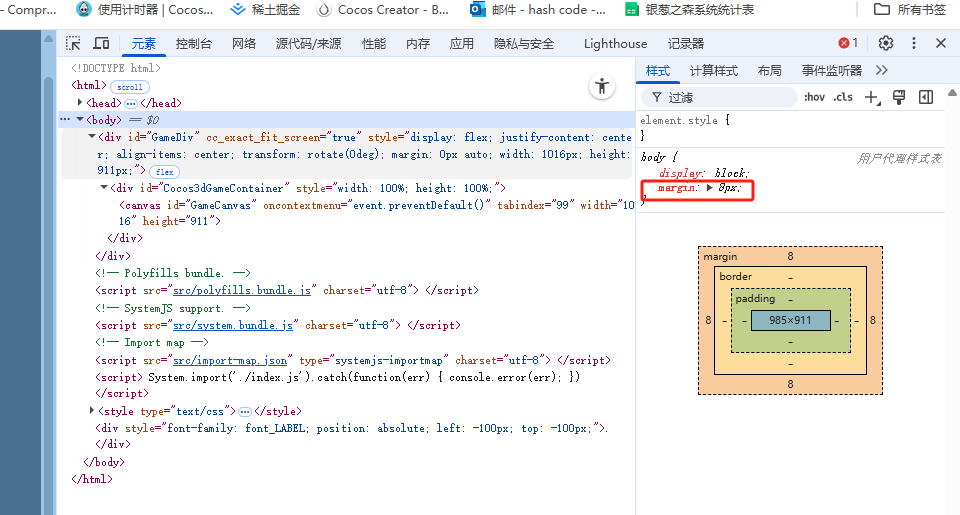Expand the margin shorthand property triangle
The height and width of the screenshot is (515, 960).
(x=710, y=187)
